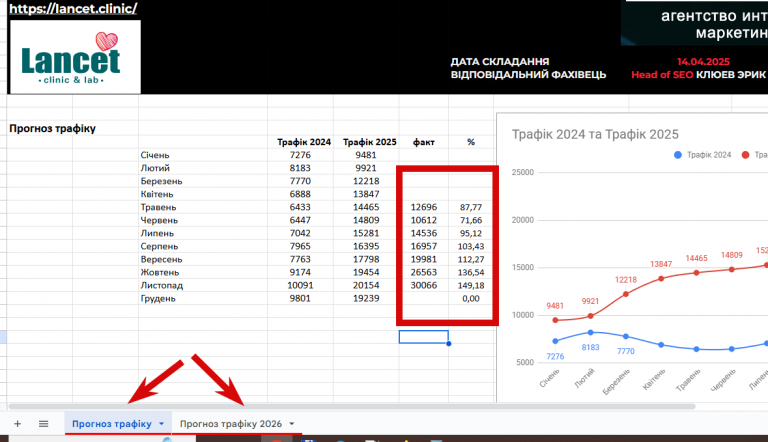Click the Lancet clinic & lab logo
The image size is (768, 442).
click(x=75, y=57)
